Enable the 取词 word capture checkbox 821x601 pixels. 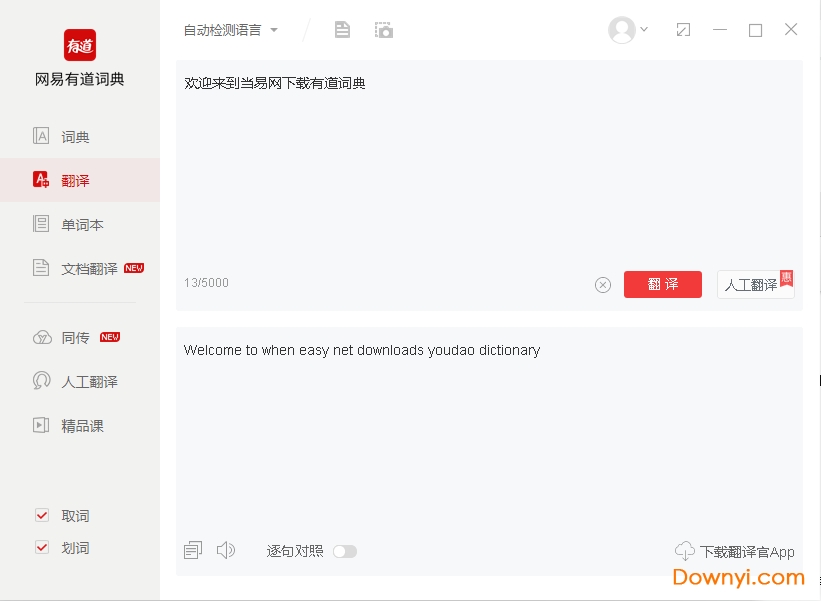click(x=42, y=515)
